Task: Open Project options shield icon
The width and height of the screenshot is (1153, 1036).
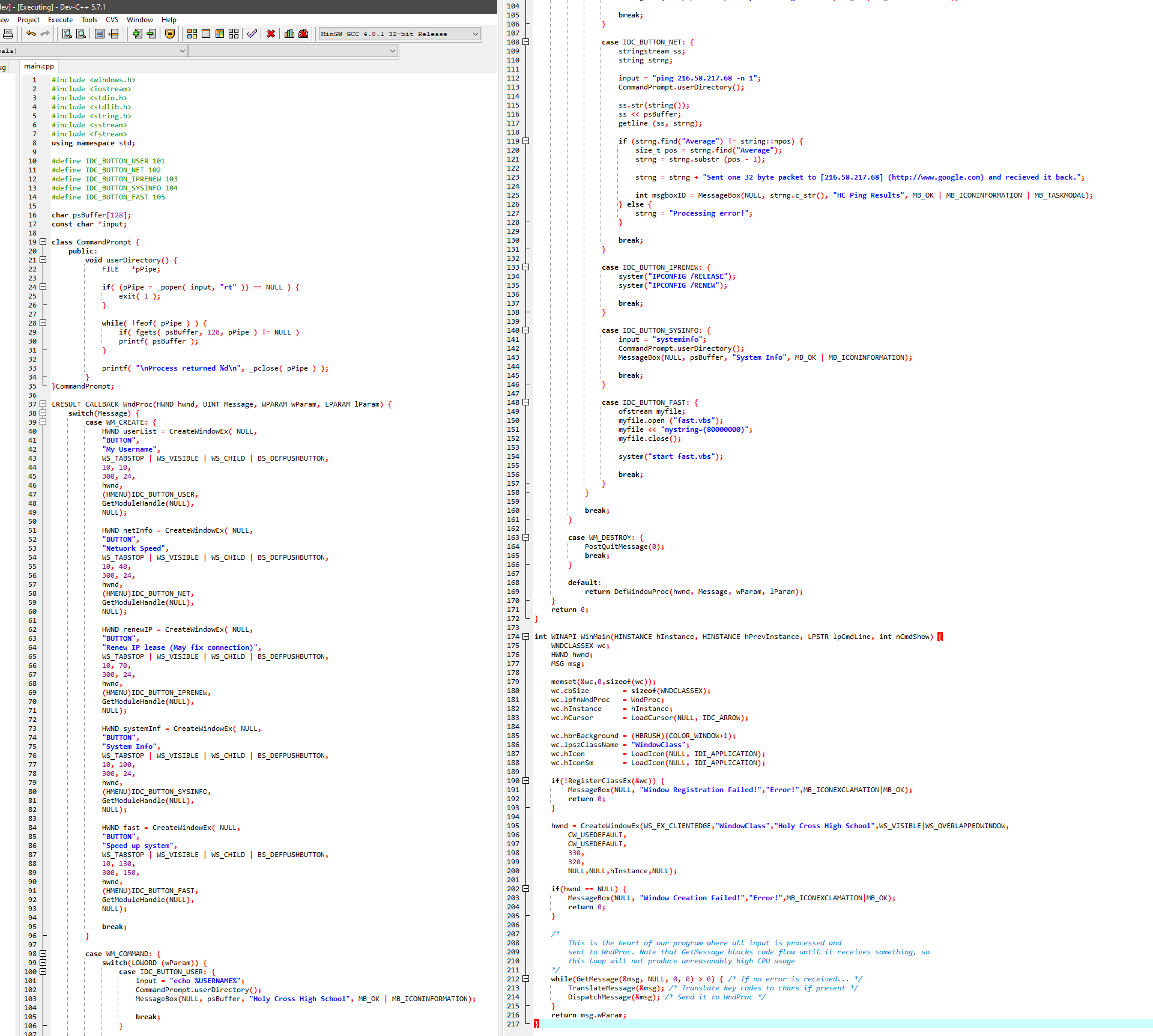Action: 170,34
